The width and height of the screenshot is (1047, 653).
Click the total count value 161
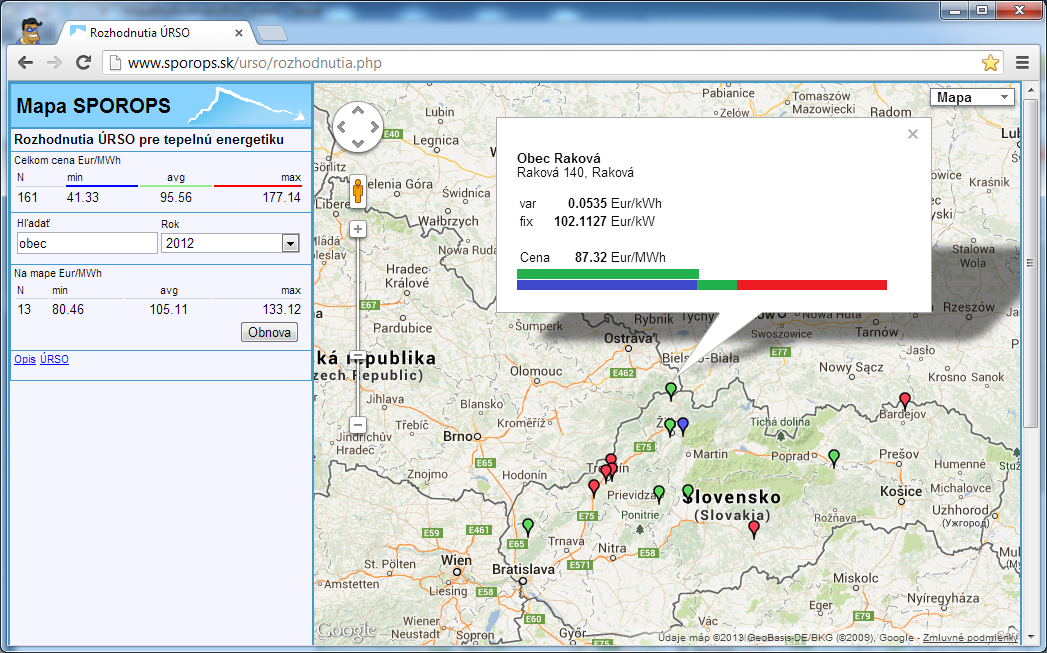coord(27,197)
